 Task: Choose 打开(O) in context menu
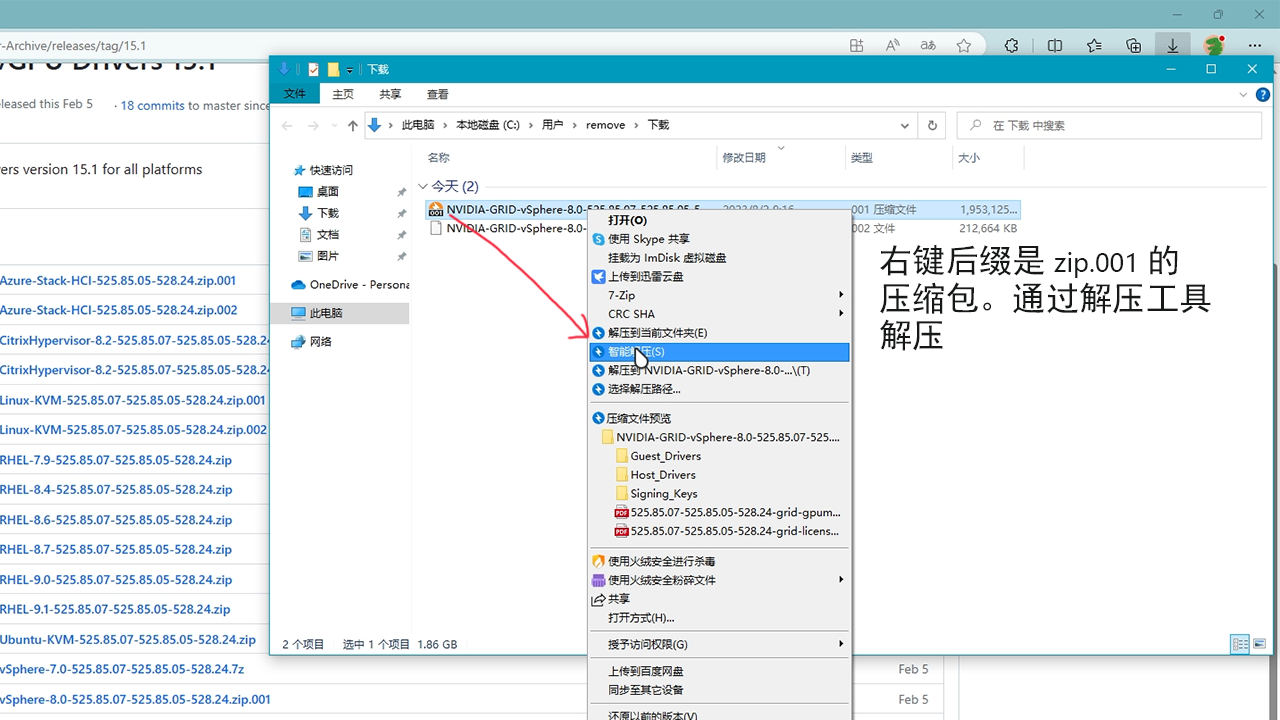pos(720,220)
